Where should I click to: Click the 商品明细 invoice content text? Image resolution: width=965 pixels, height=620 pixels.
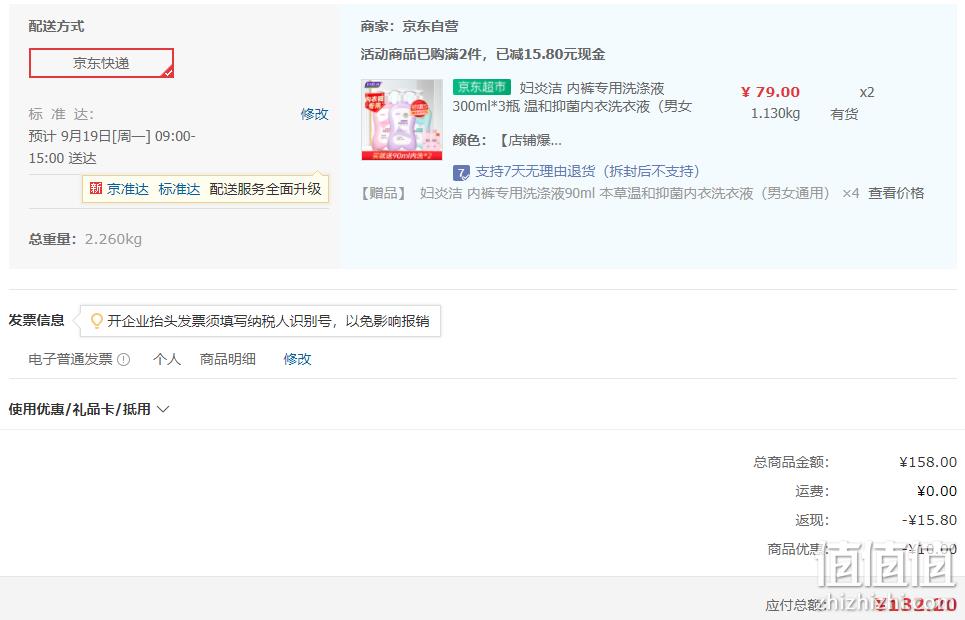coord(228,359)
